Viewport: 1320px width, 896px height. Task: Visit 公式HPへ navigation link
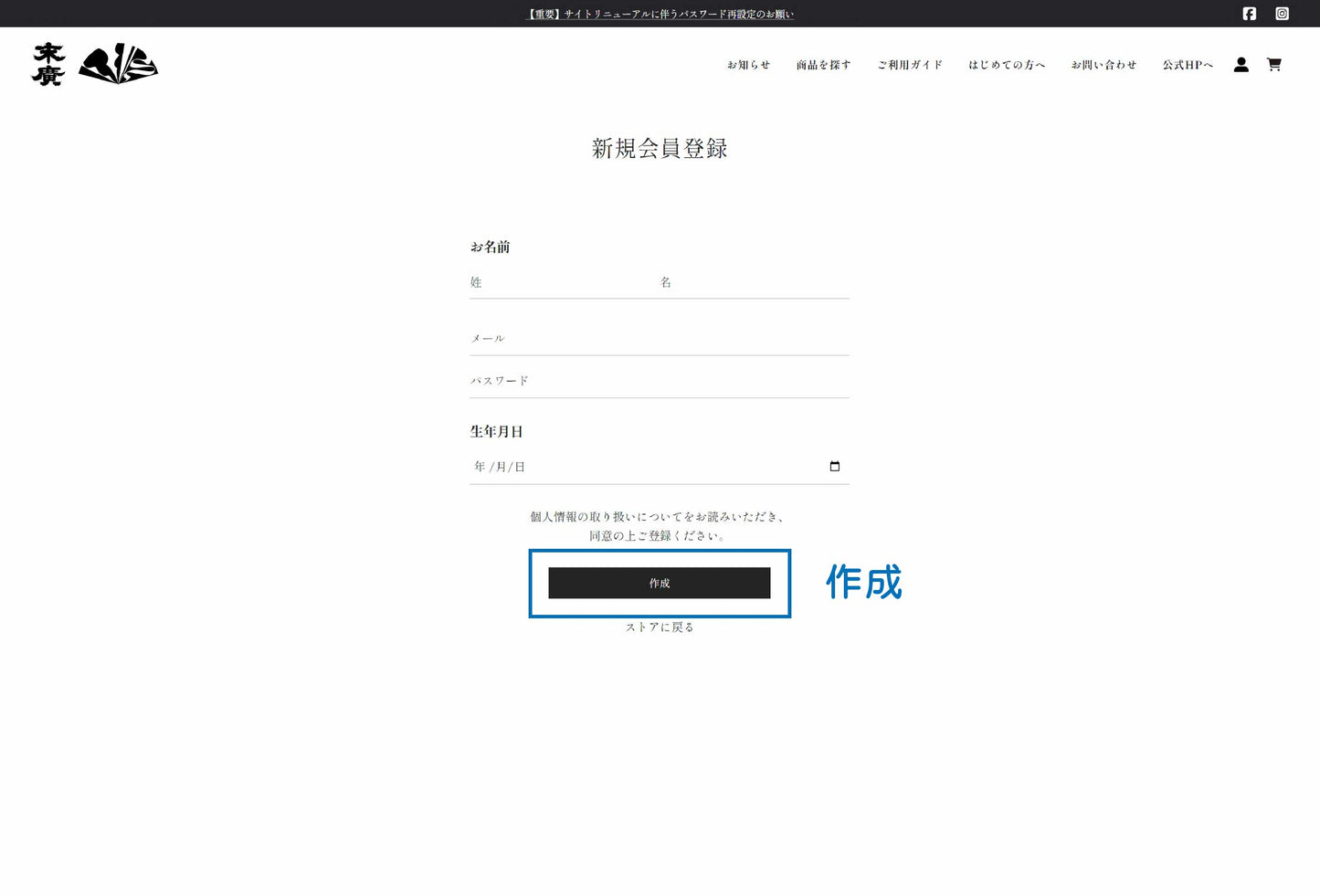tap(1187, 65)
